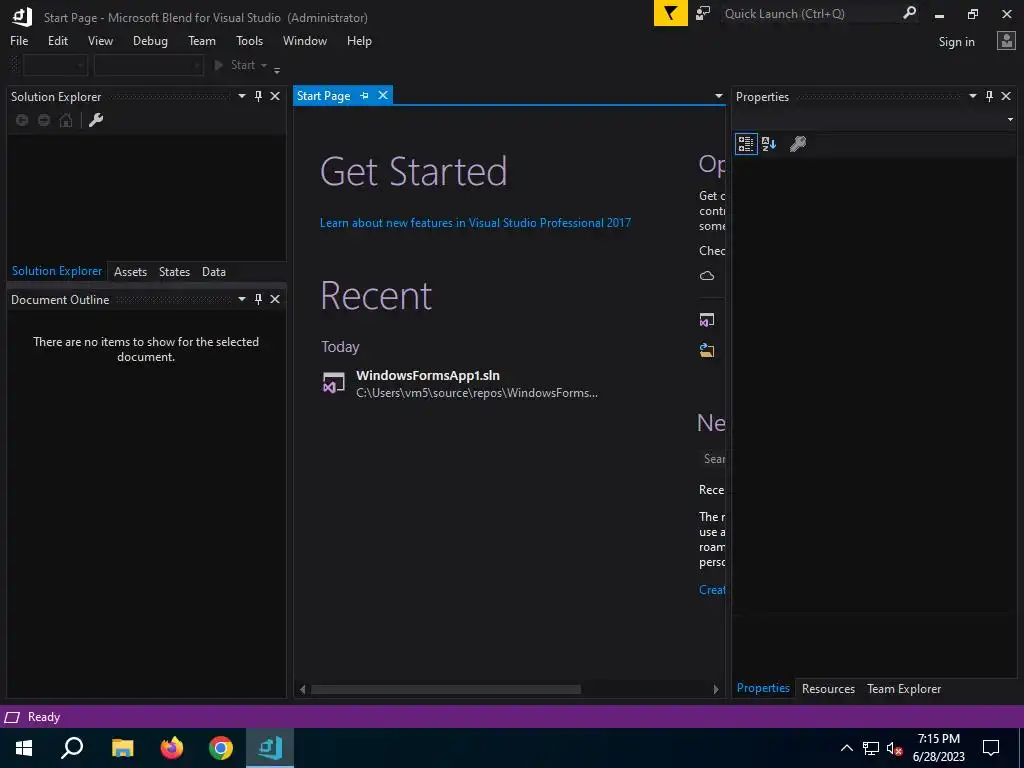Click Solution Explorer Back arrow icon
Image resolution: width=1024 pixels, height=768 pixels.
tap(22, 120)
